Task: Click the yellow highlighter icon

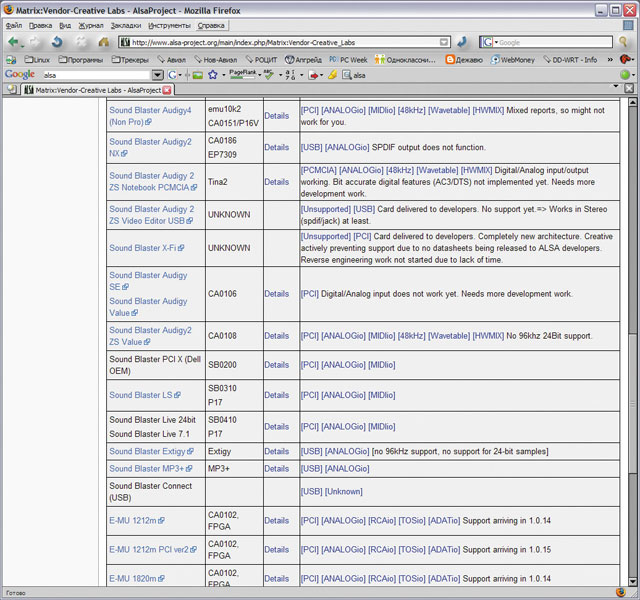Action: tap(333, 75)
